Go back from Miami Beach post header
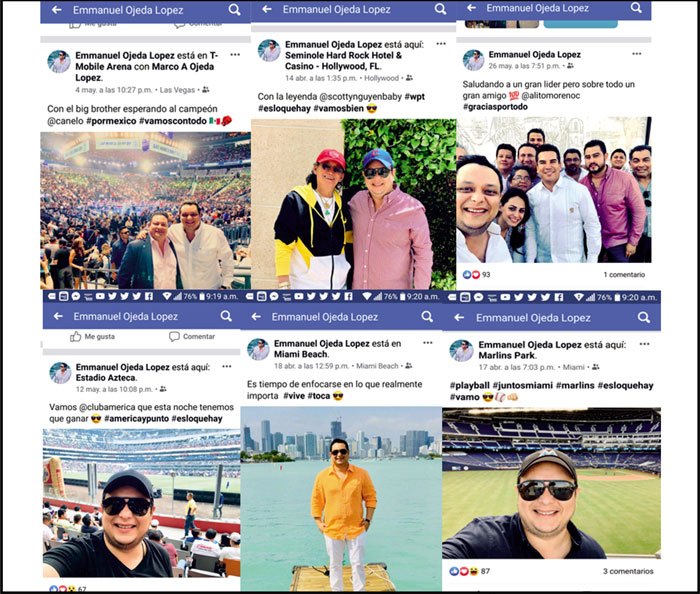The height and width of the screenshot is (594, 700). pos(256,317)
